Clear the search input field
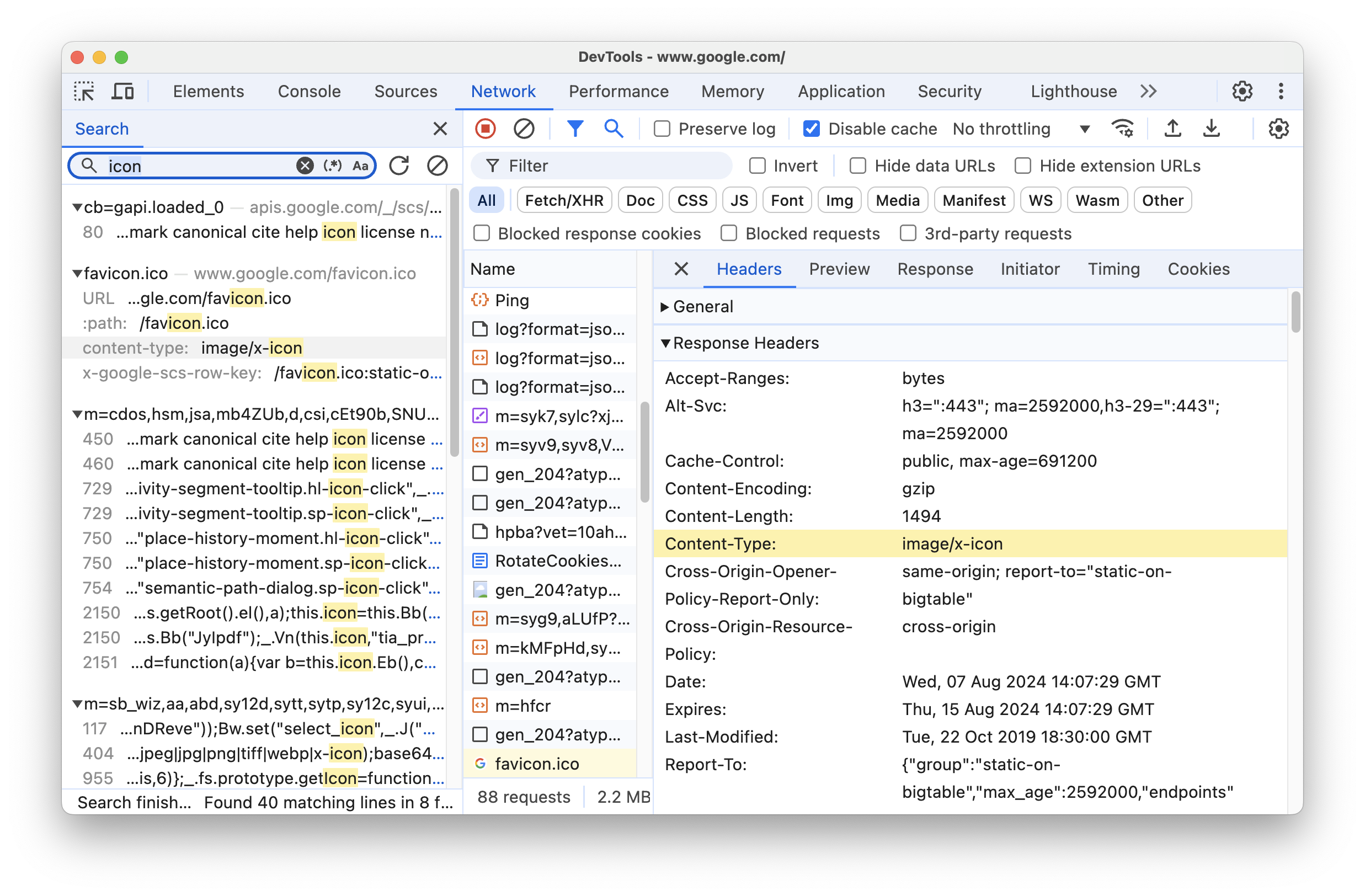 click(x=306, y=165)
